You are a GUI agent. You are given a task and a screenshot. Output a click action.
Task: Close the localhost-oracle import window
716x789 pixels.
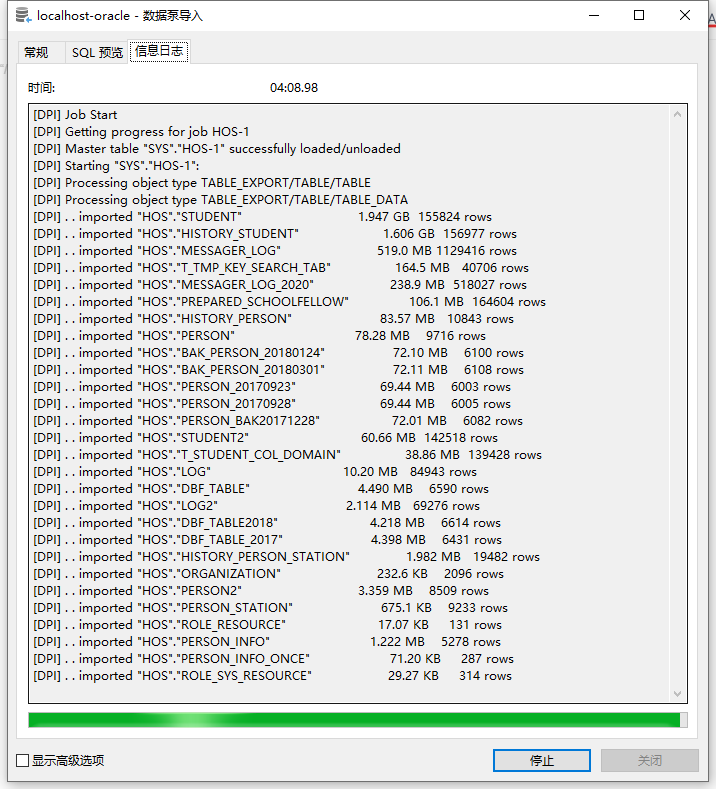[685, 16]
